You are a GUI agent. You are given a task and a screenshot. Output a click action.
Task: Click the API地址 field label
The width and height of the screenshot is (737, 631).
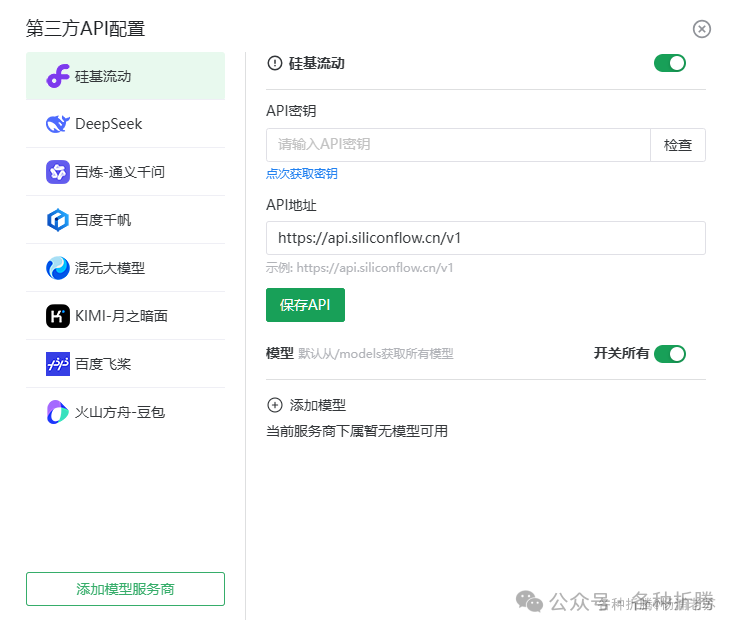[291, 205]
